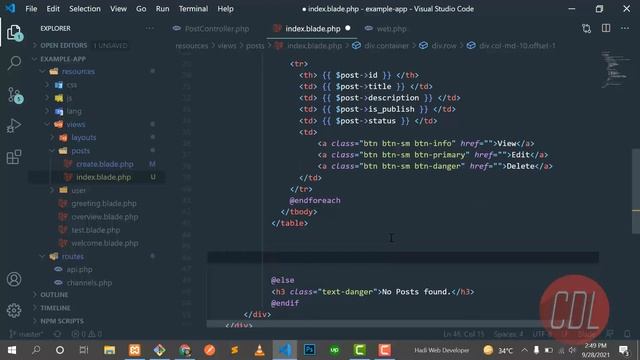Open create.blade.php in explorer

pos(104,164)
